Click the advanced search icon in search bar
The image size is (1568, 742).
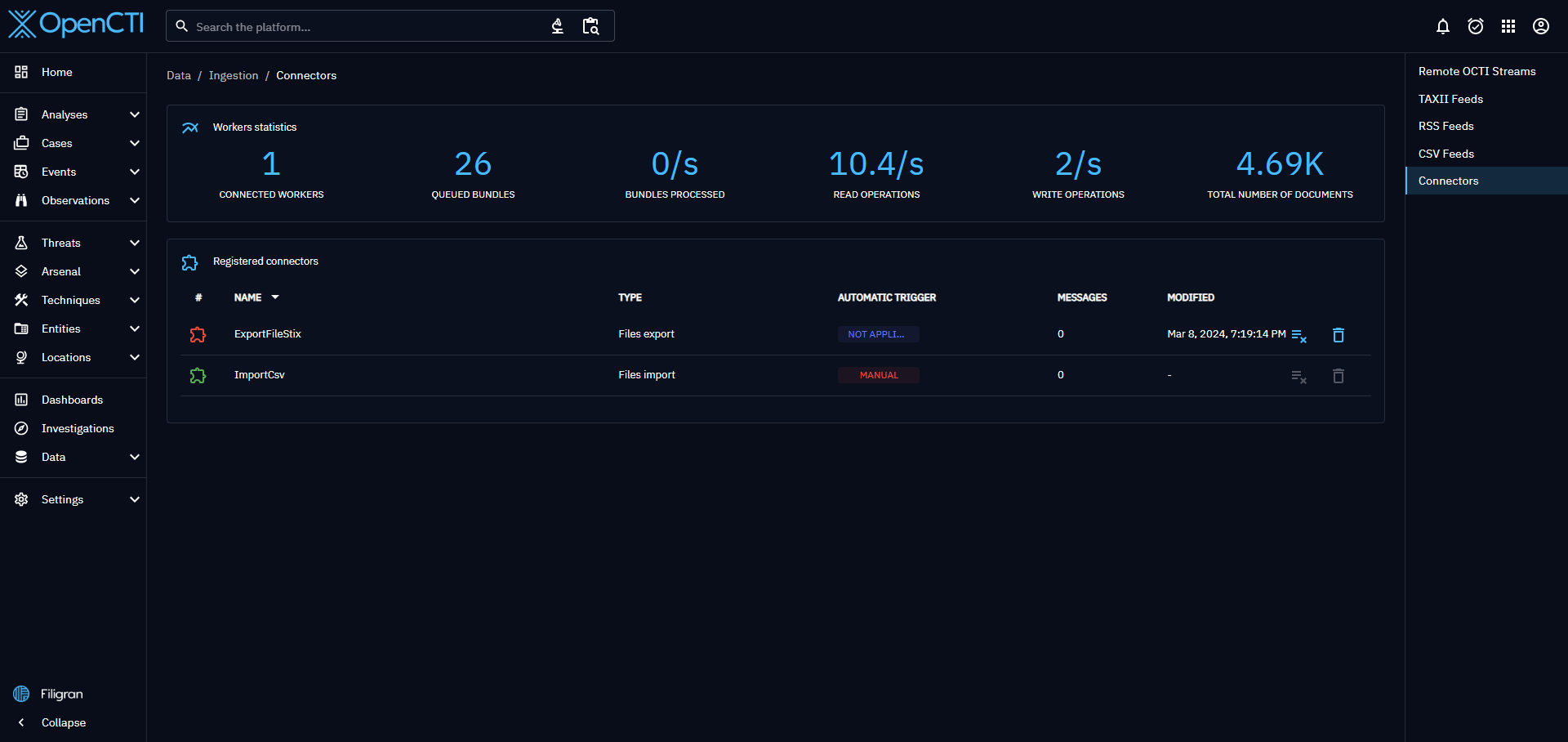click(590, 26)
